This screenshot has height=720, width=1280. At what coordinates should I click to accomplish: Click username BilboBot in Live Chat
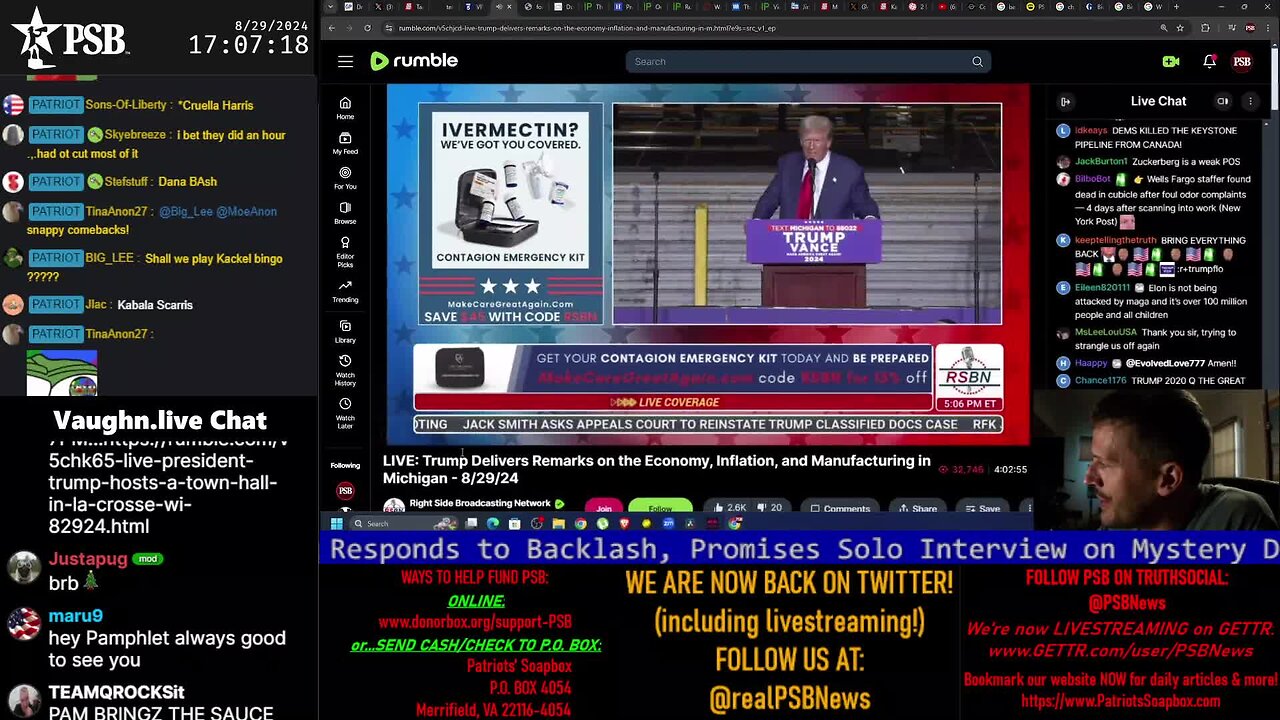(1093, 179)
